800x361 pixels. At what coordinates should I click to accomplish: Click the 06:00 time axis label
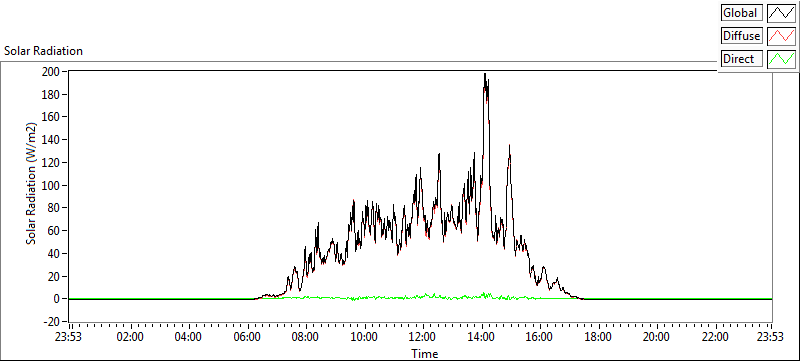coord(247,337)
